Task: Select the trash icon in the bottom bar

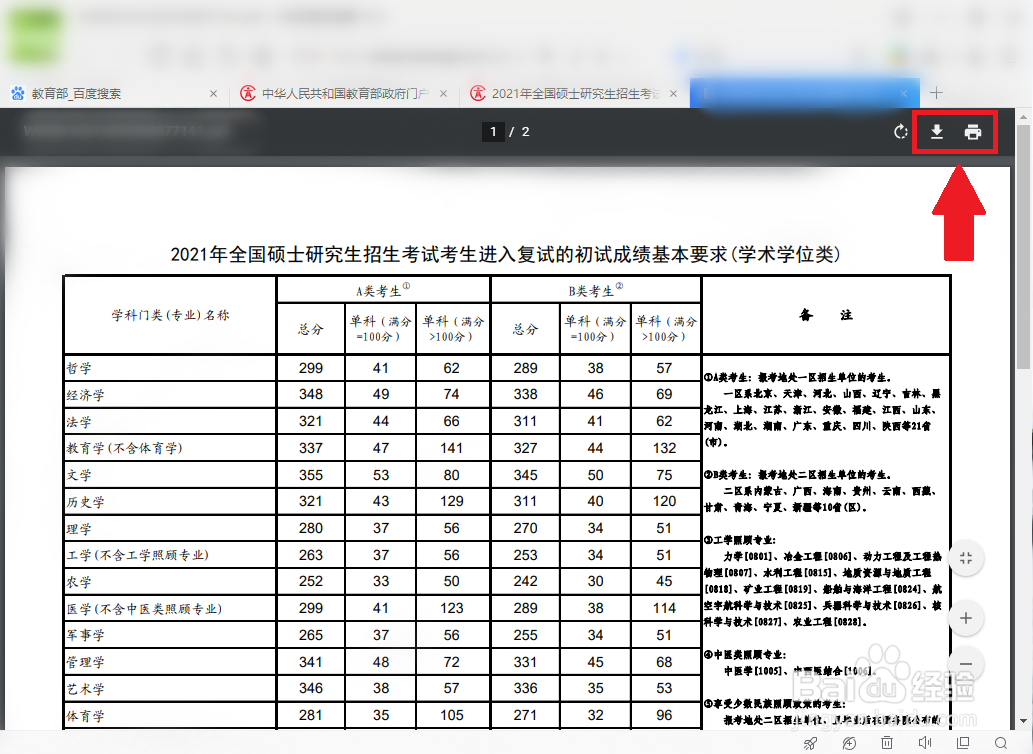Action: [x=887, y=743]
